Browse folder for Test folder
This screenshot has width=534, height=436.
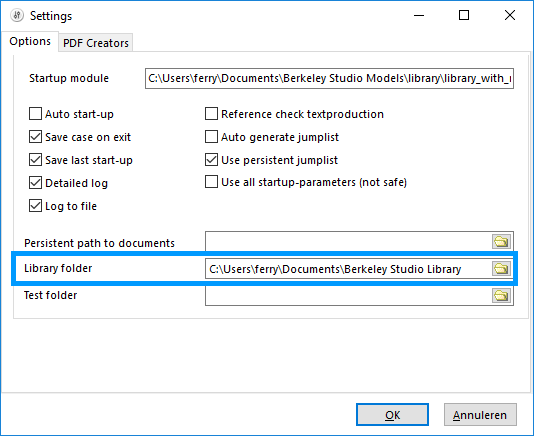click(501, 295)
